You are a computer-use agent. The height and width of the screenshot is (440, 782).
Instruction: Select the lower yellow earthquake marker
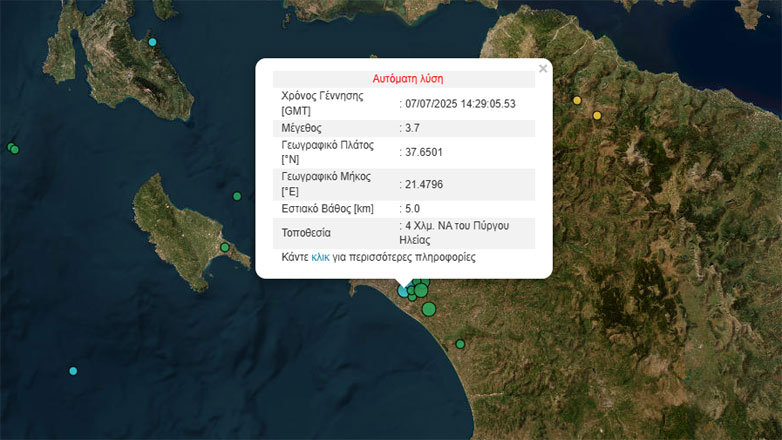click(597, 116)
